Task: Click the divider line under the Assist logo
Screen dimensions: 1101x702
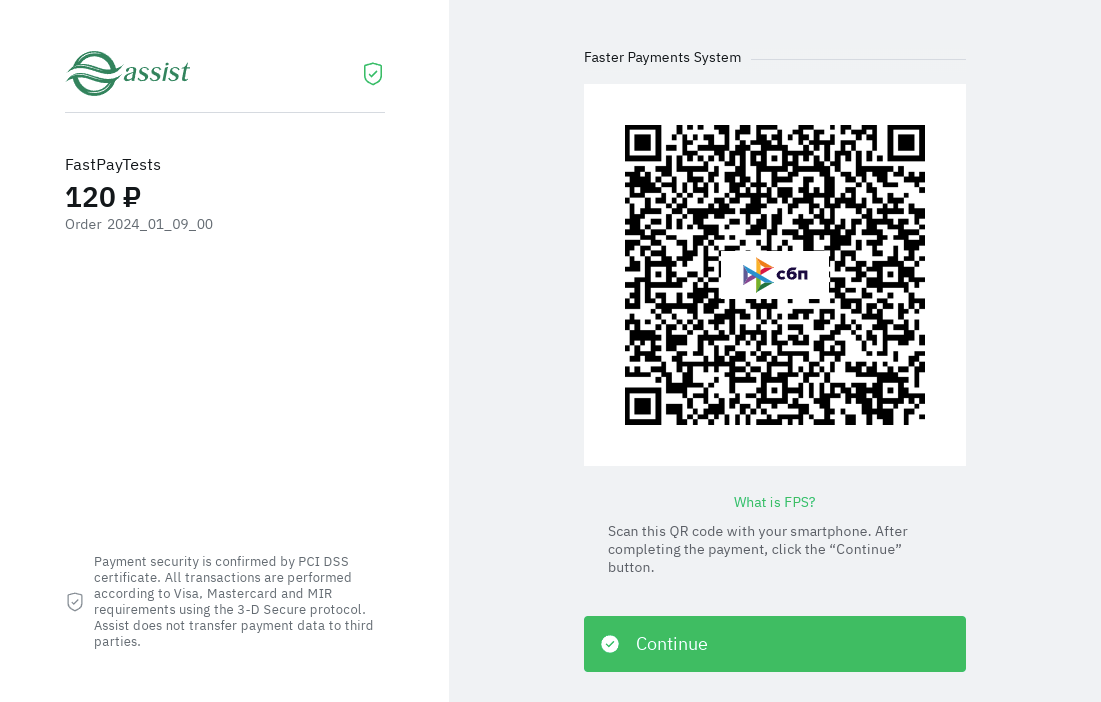Action: pyautogui.click(x=225, y=113)
